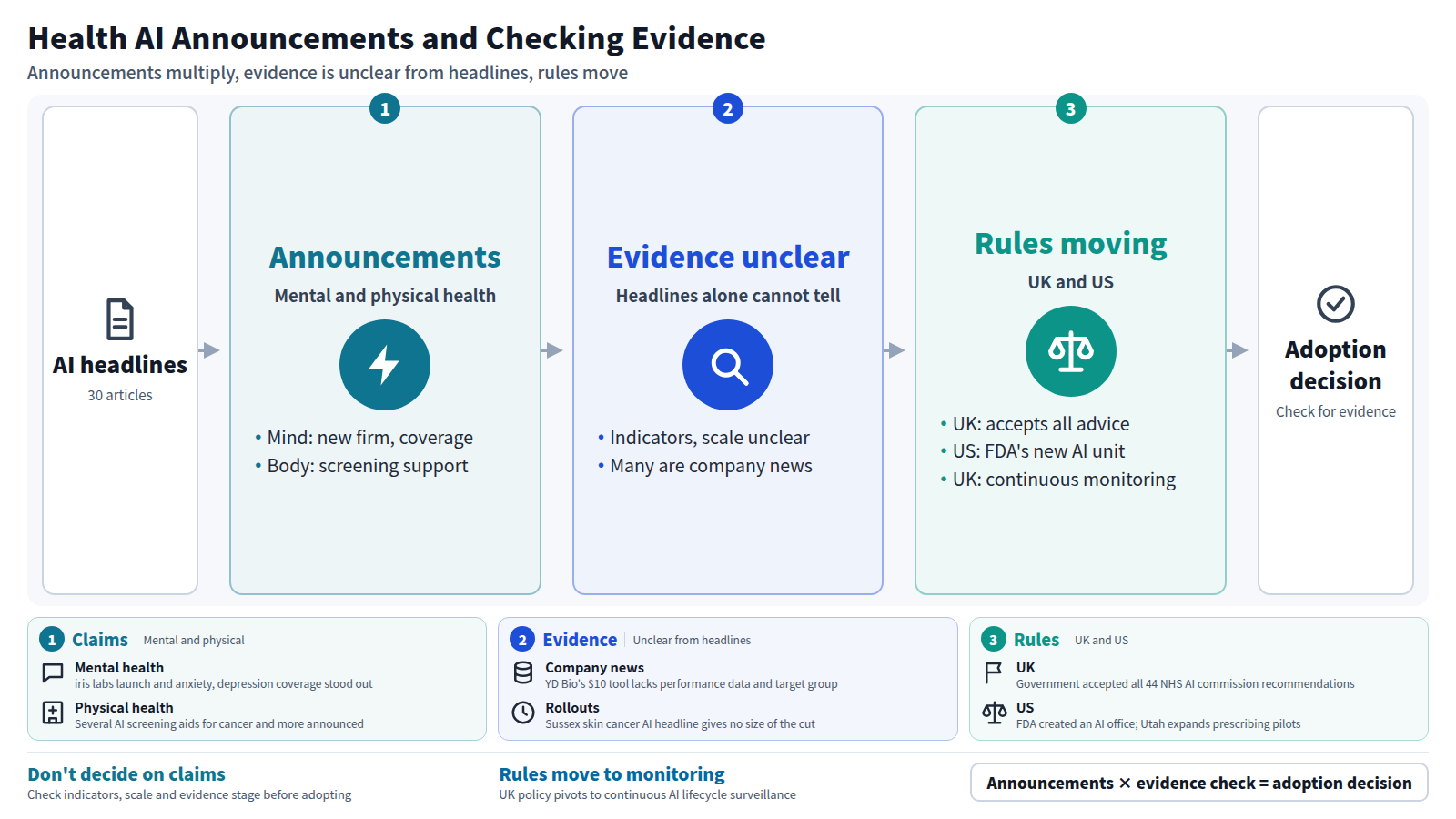Click the Mental health row label
This screenshot has height=819, width=1456.
point(119,668)
